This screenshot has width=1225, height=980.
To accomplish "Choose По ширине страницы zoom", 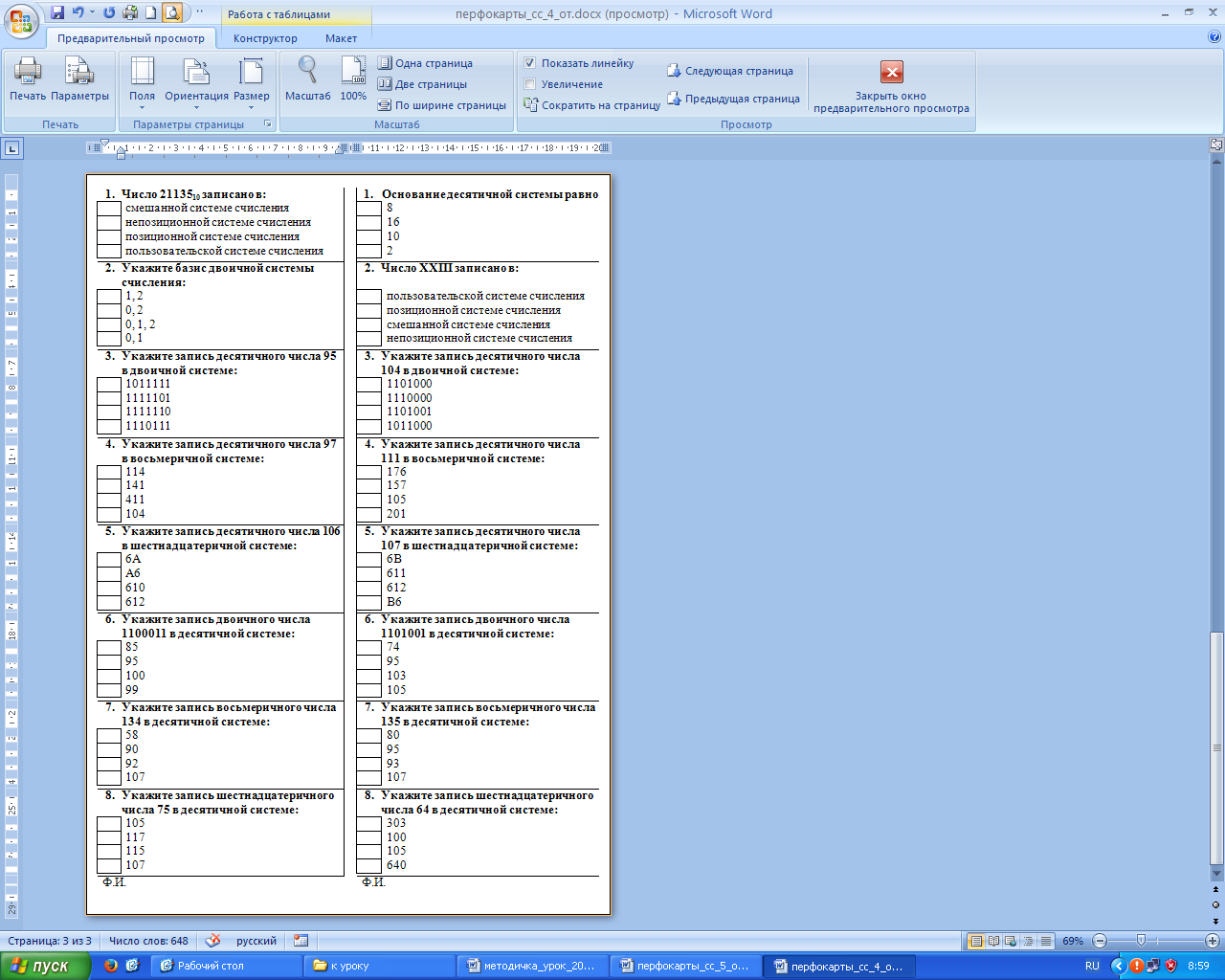I will pyautogui.click(x=442, y=105).
